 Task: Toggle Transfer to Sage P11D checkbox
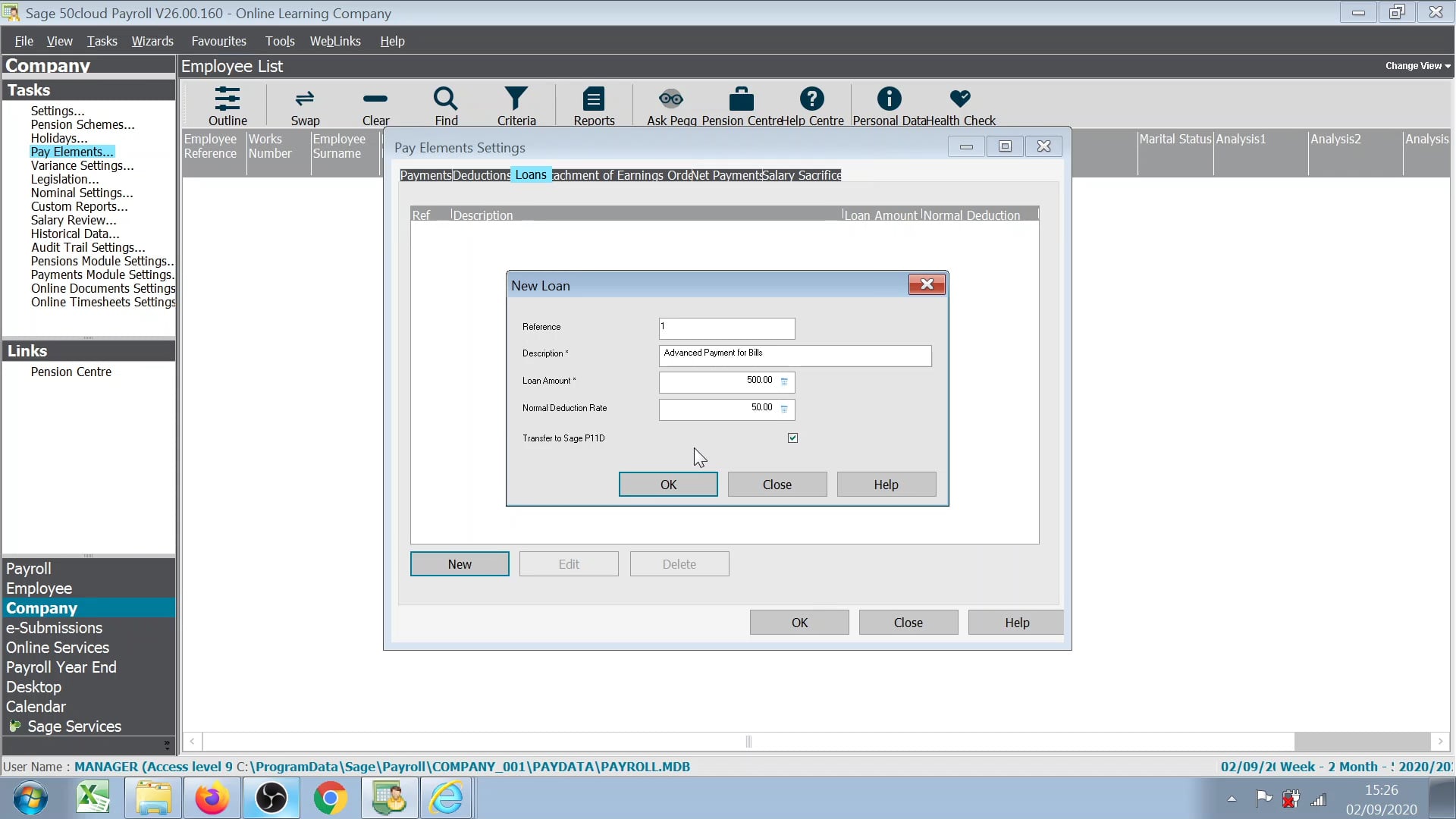click(x=792, y=438)
